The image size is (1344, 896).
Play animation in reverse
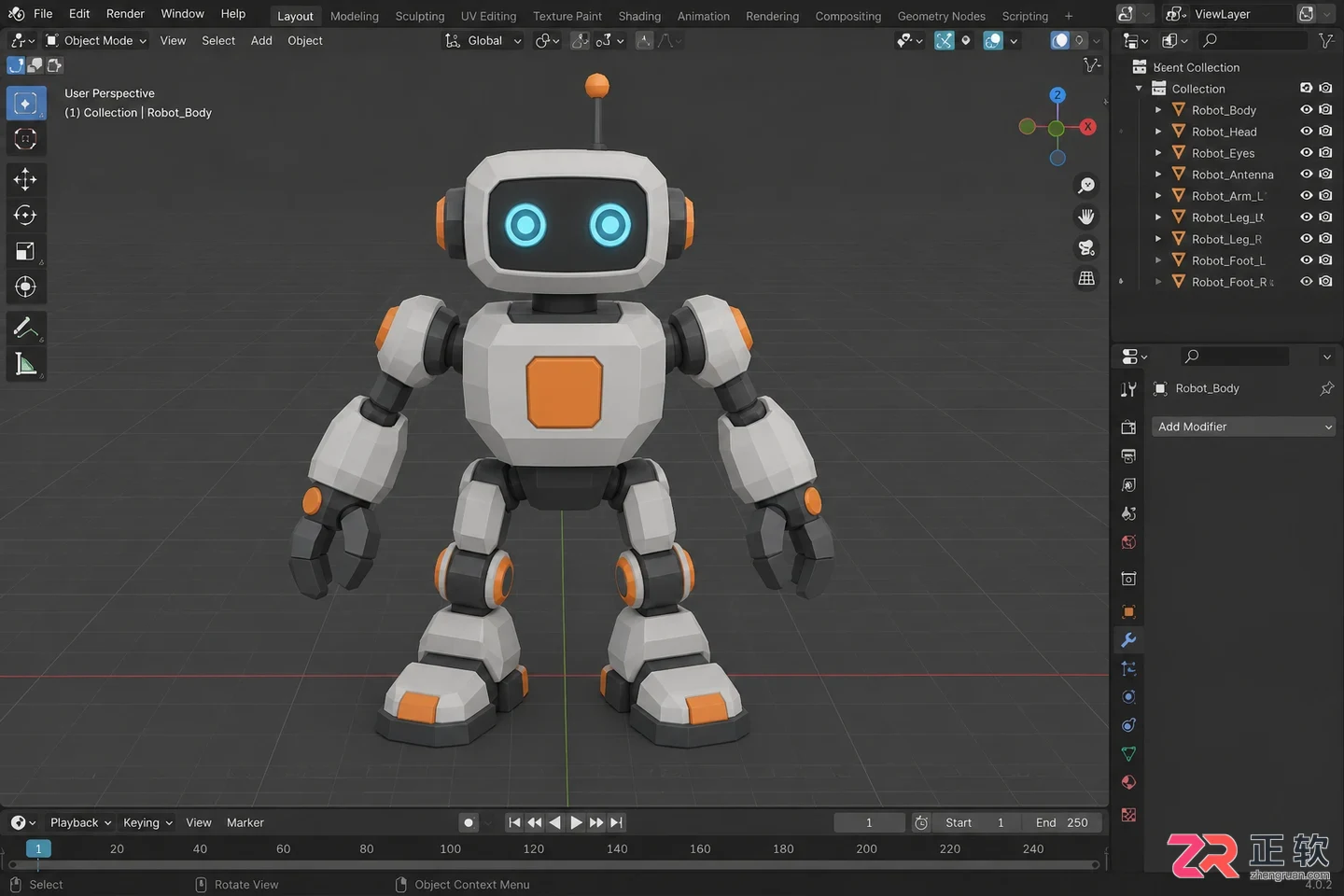coord(555,822)
